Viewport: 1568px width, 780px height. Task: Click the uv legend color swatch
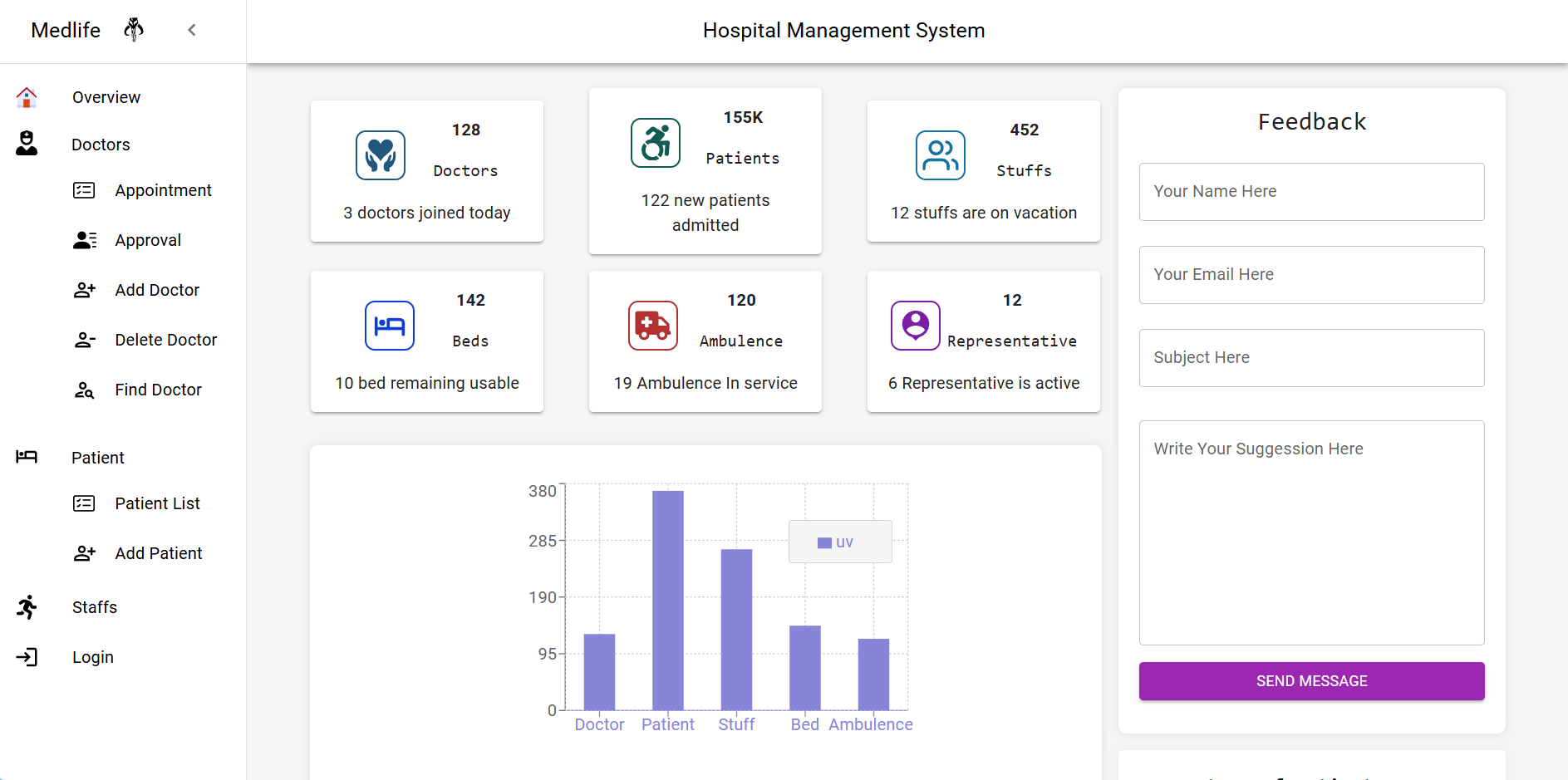coord(824,542)
